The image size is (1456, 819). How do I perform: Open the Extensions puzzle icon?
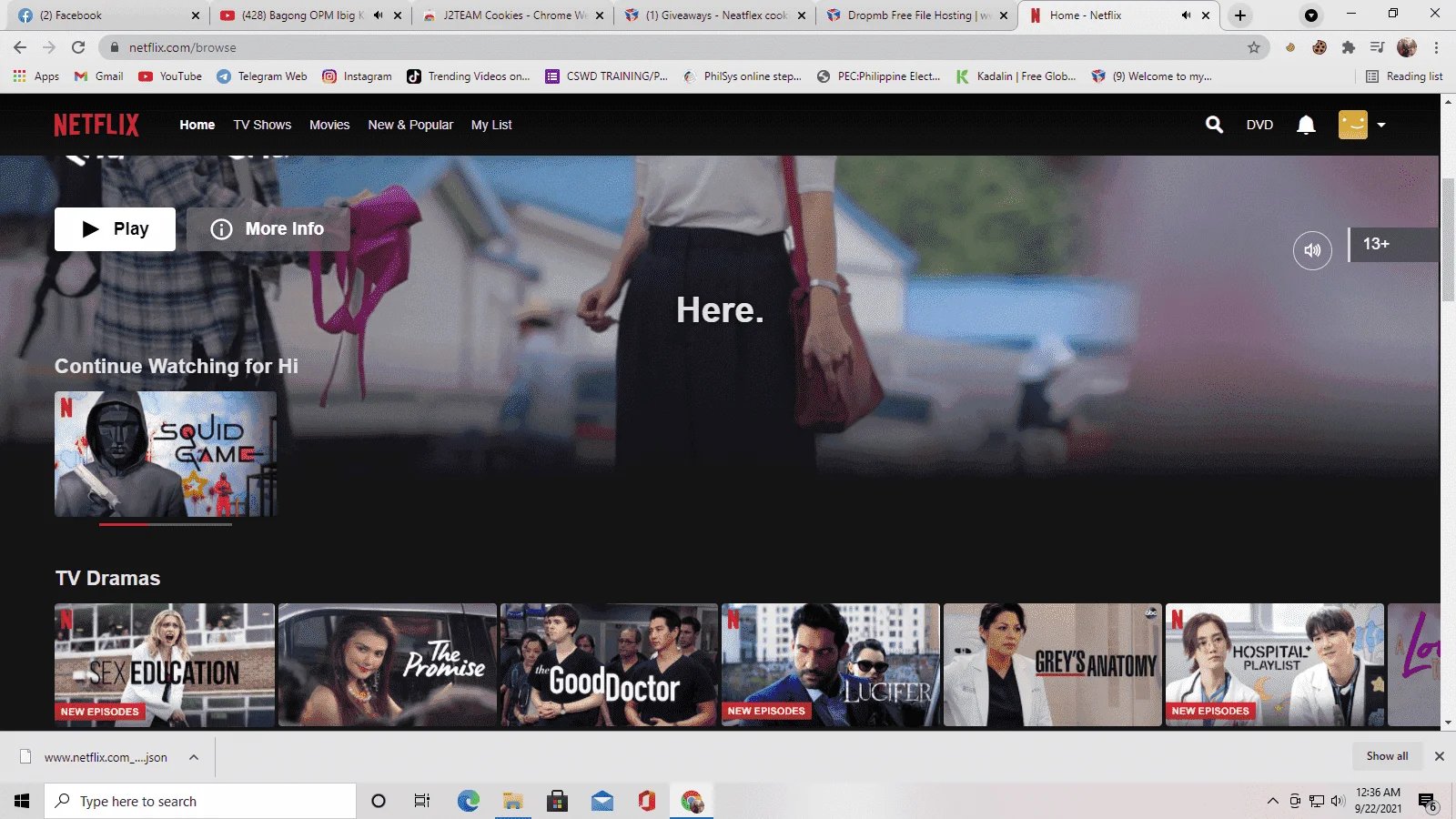coord(1349,47)
